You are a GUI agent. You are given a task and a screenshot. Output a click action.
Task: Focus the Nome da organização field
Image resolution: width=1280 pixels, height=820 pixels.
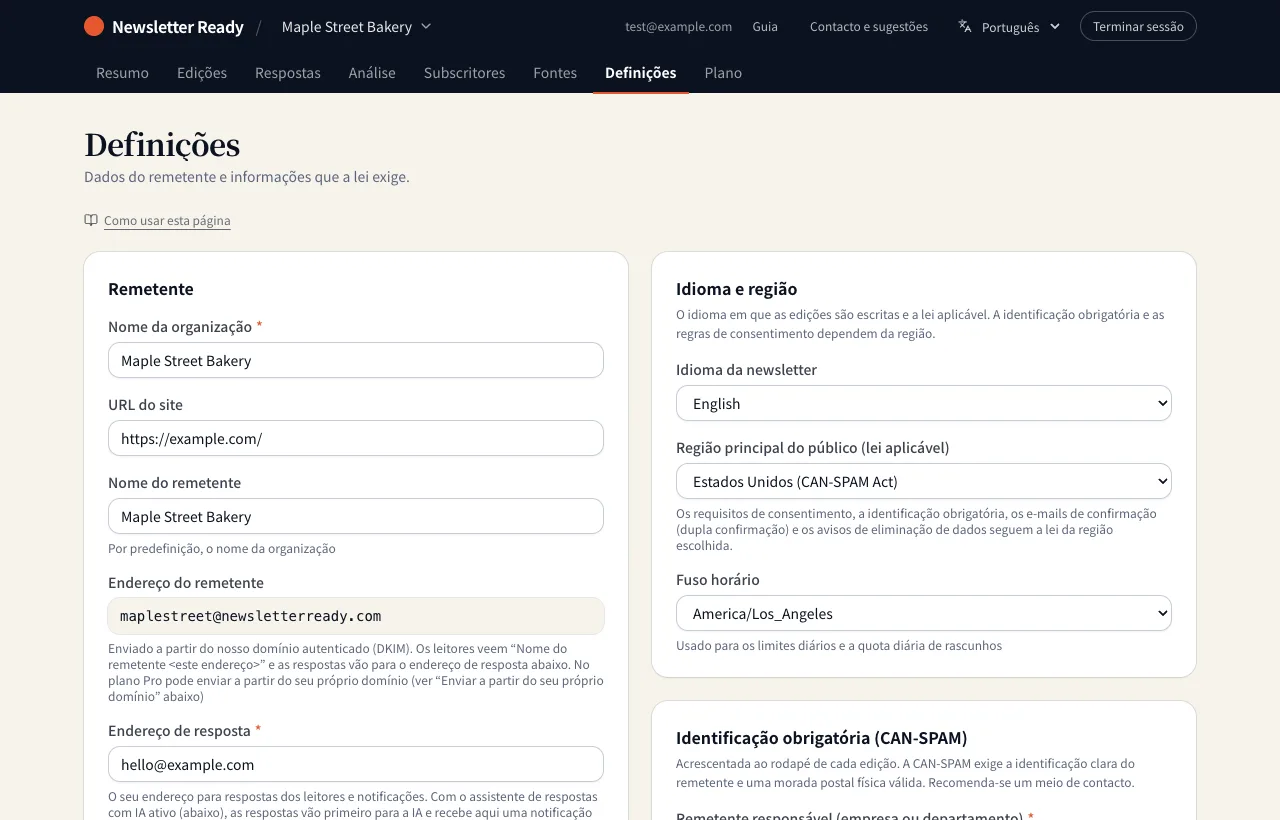tap(356, 360)
